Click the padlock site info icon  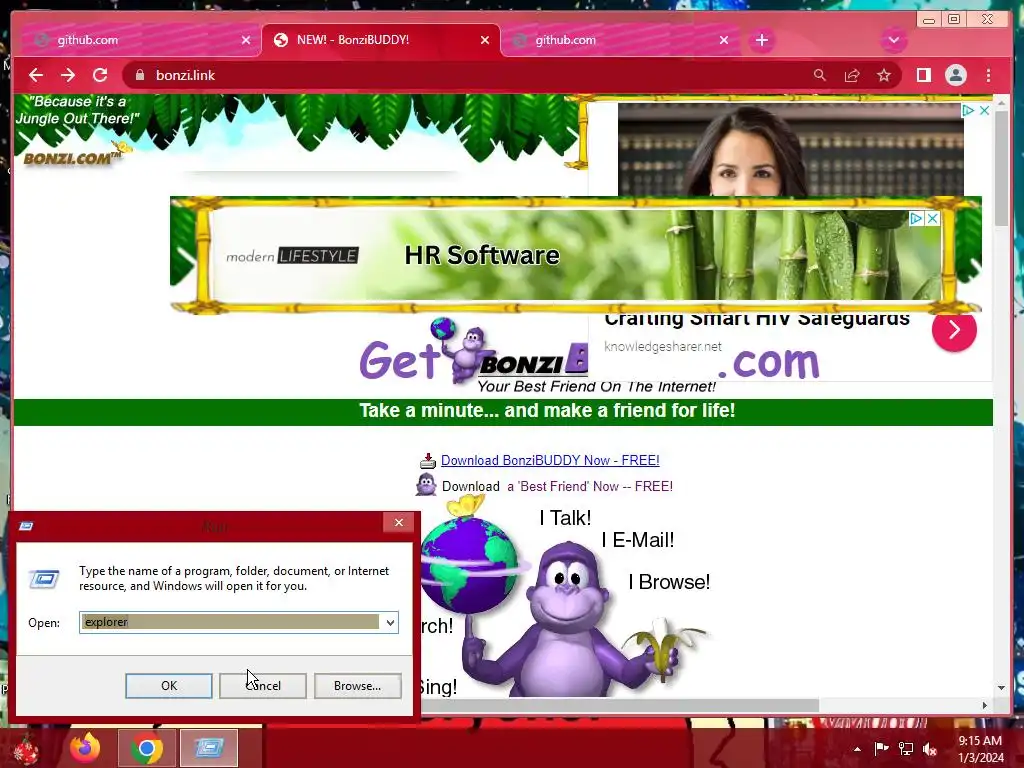(139, 75)
